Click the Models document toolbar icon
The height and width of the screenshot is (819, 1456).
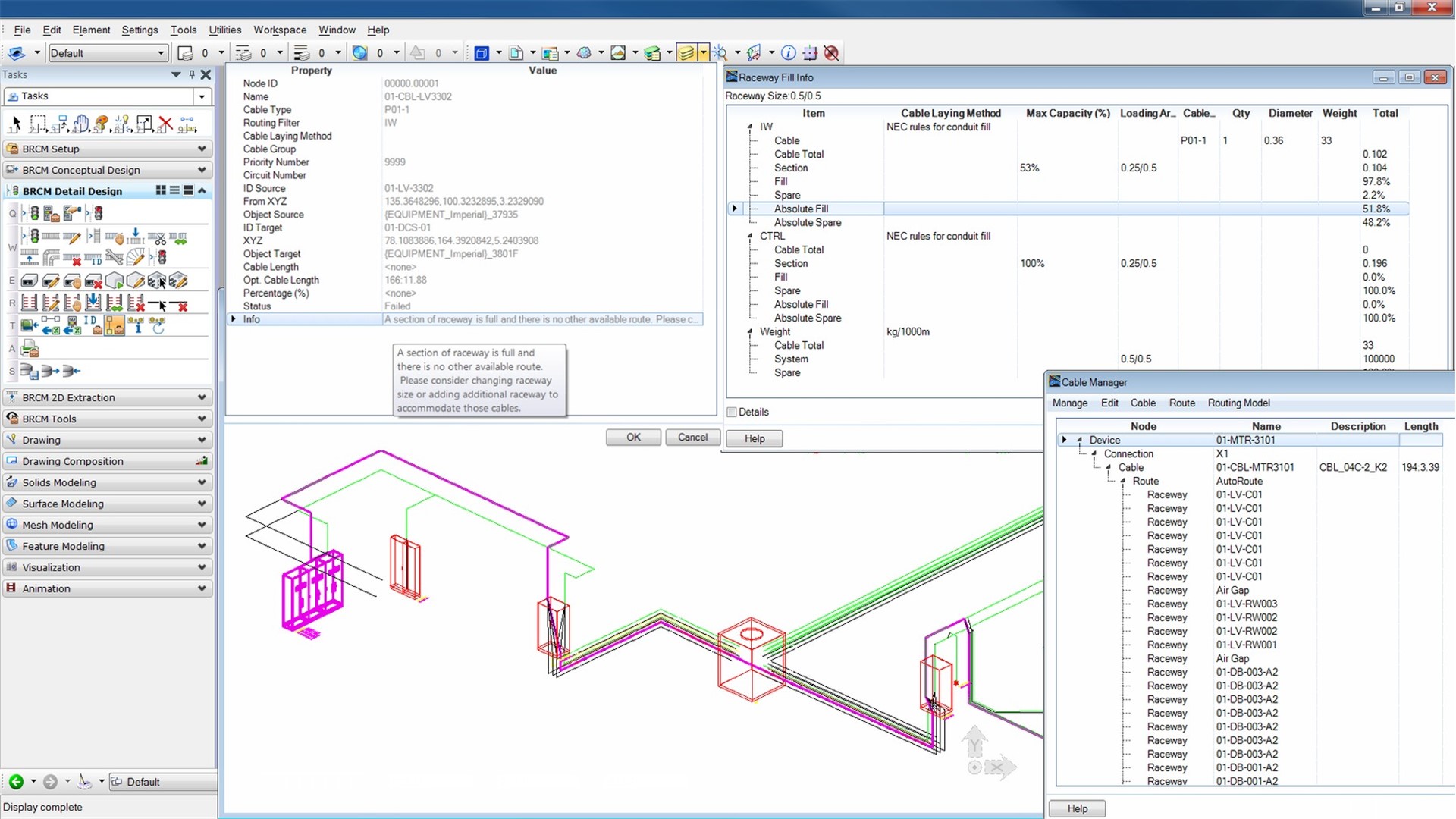click(x=516, y=53)
